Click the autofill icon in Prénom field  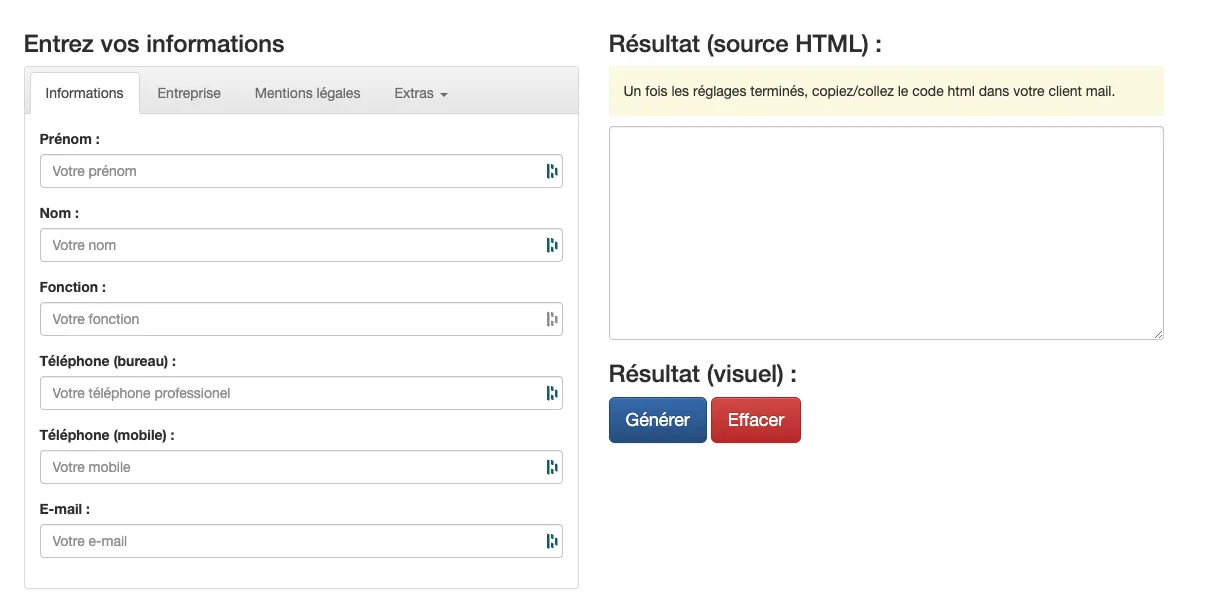551,171
